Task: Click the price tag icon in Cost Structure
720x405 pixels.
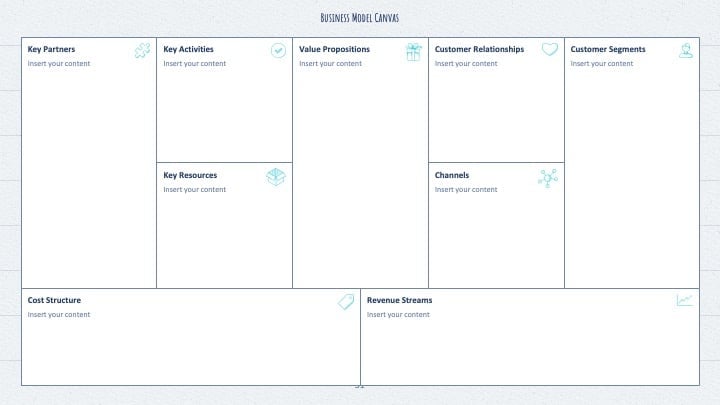Action: coord(346,302)
